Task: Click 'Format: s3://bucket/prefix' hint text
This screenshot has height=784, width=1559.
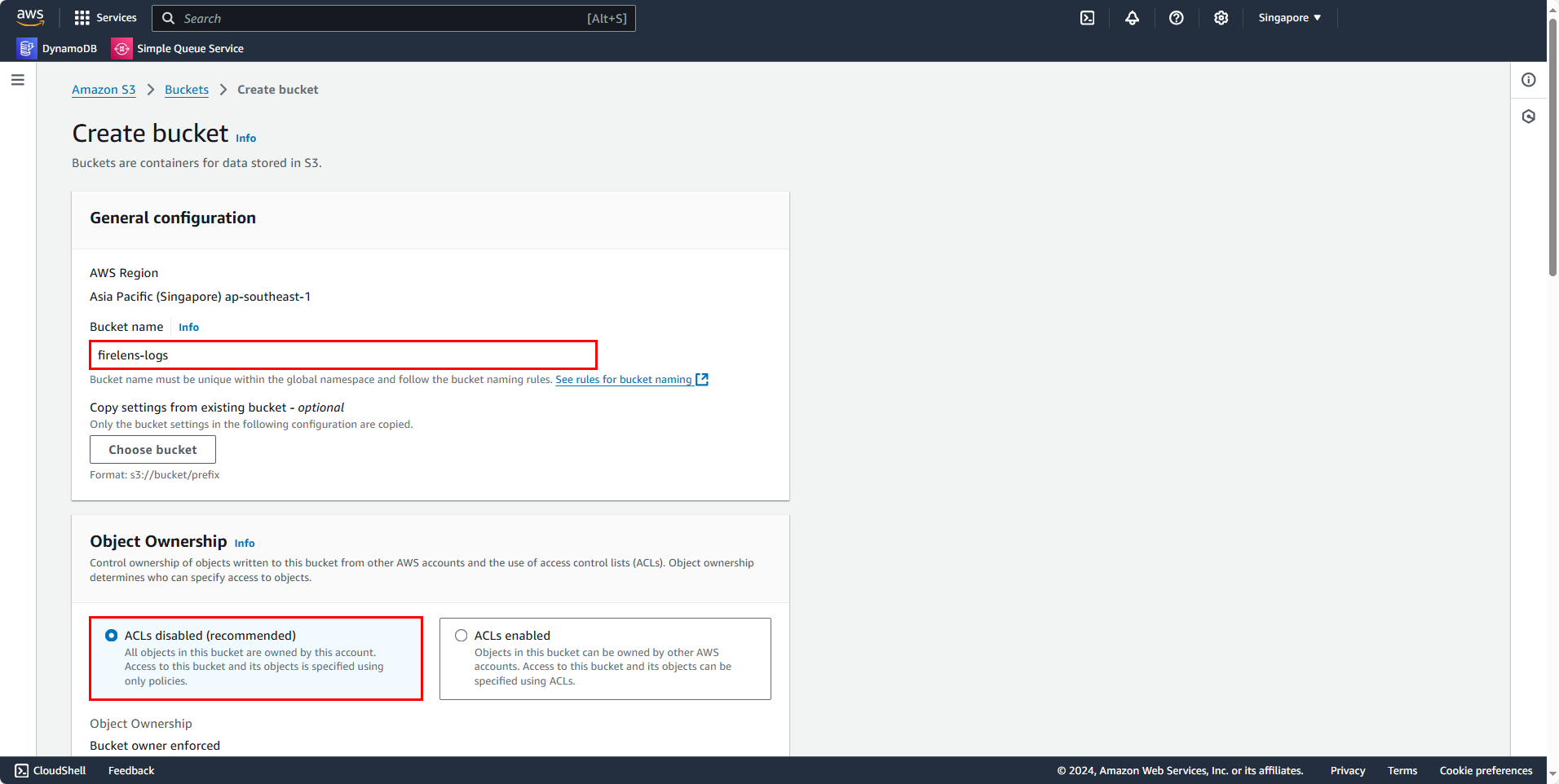Action: click(155, 475)
